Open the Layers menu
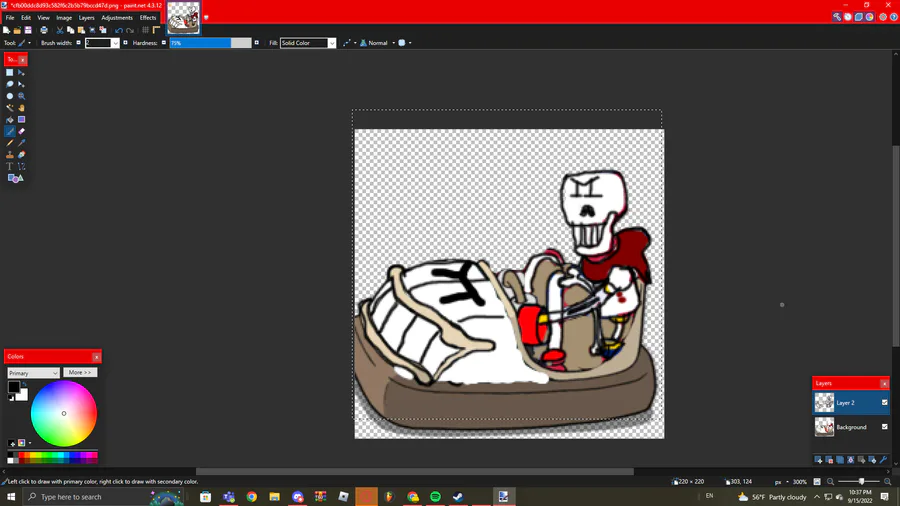Image resolution: width=900 pixels, height=506 pixels. 86,18
